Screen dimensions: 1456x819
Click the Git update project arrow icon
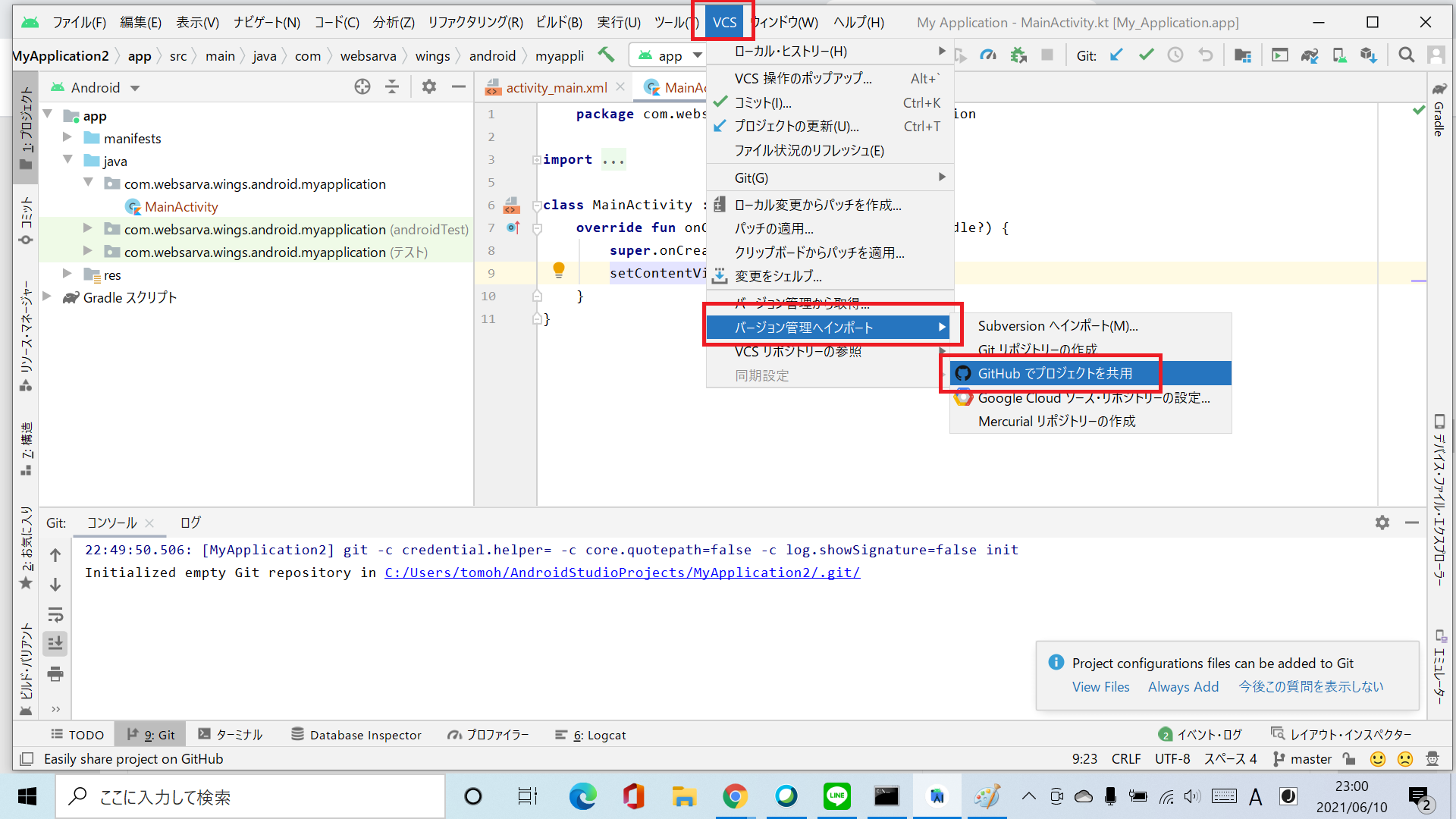click(x=1116, y=55)
